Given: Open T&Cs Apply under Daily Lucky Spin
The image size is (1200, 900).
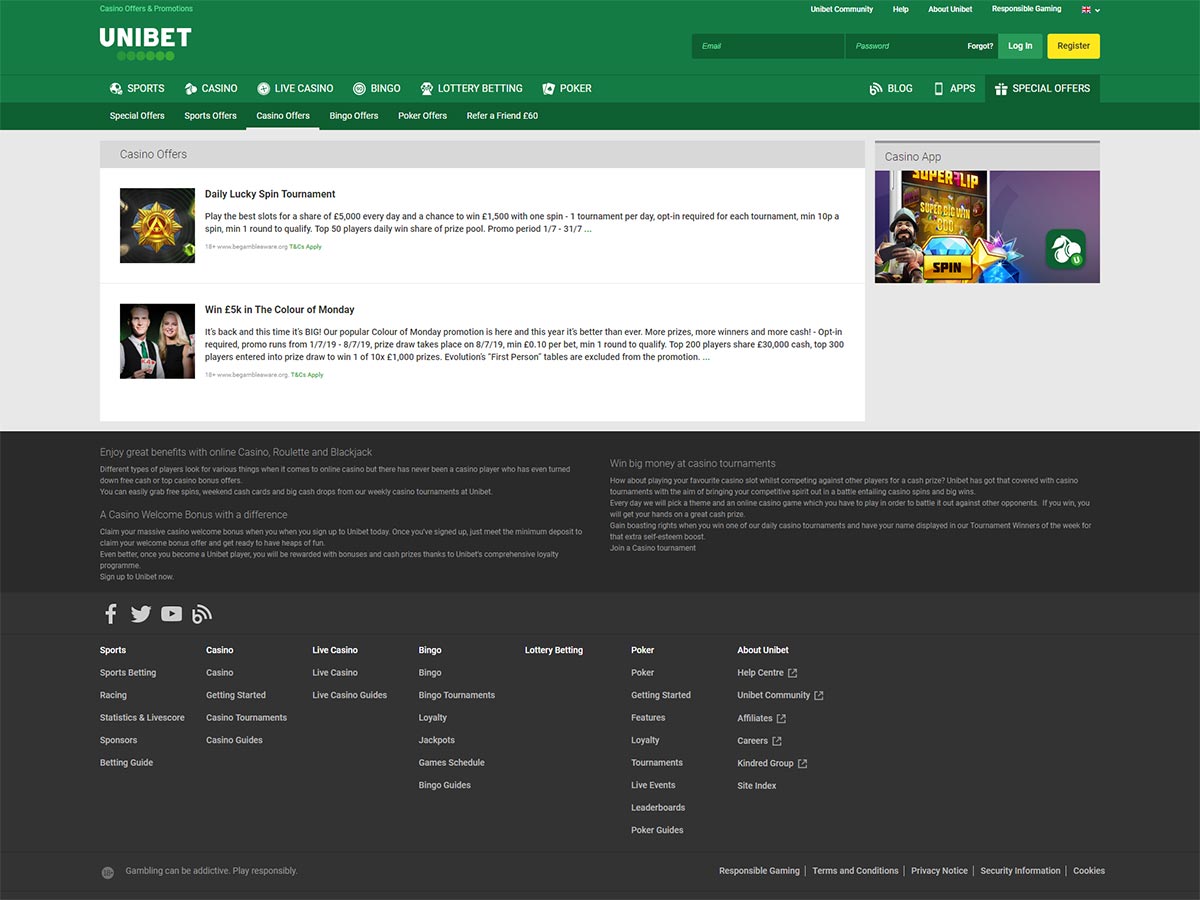Looking at the screenshot, I should tap(306, 246).
